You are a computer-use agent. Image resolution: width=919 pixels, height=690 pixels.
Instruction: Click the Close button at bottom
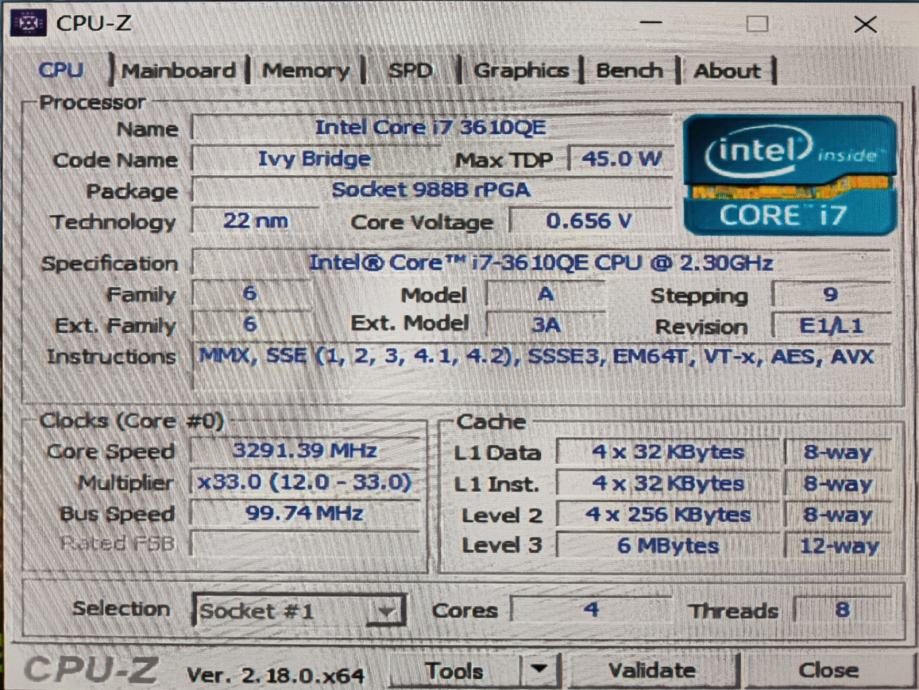click(x=829, y=669)
